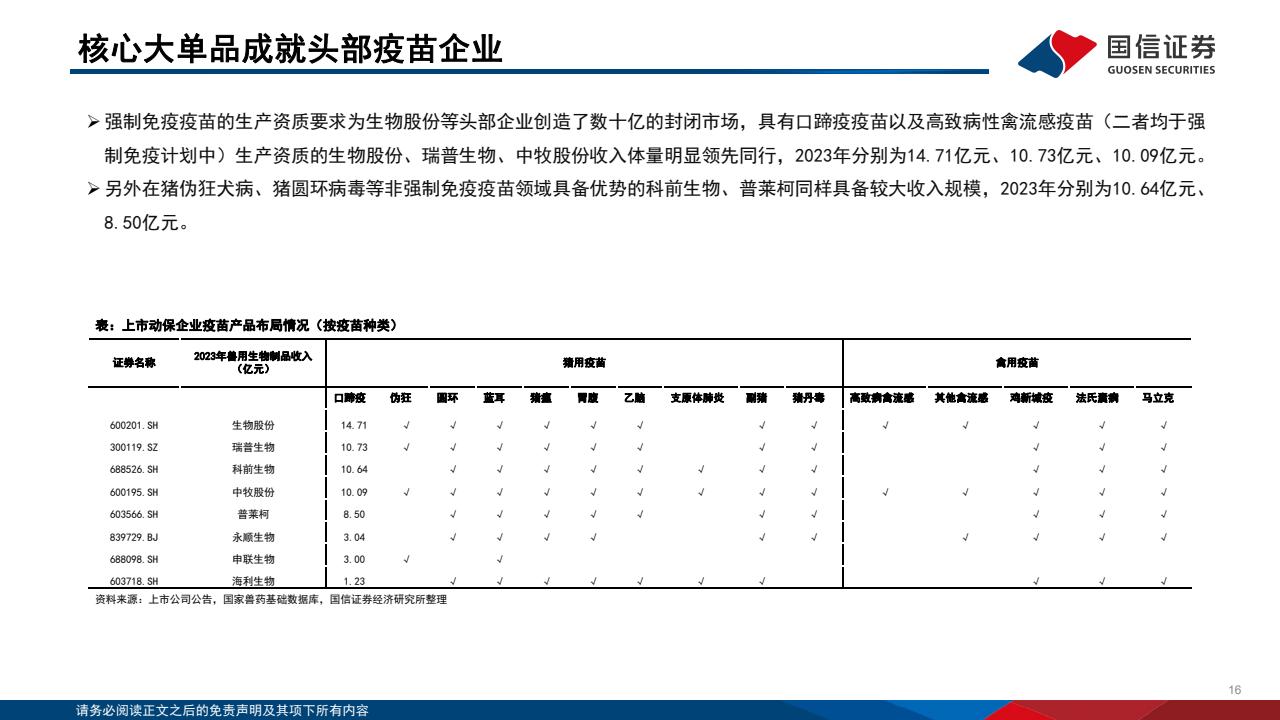The image size is (1280, 720).
Task: Select stock code 603718.SH
Action: click(x=134, y=581)
